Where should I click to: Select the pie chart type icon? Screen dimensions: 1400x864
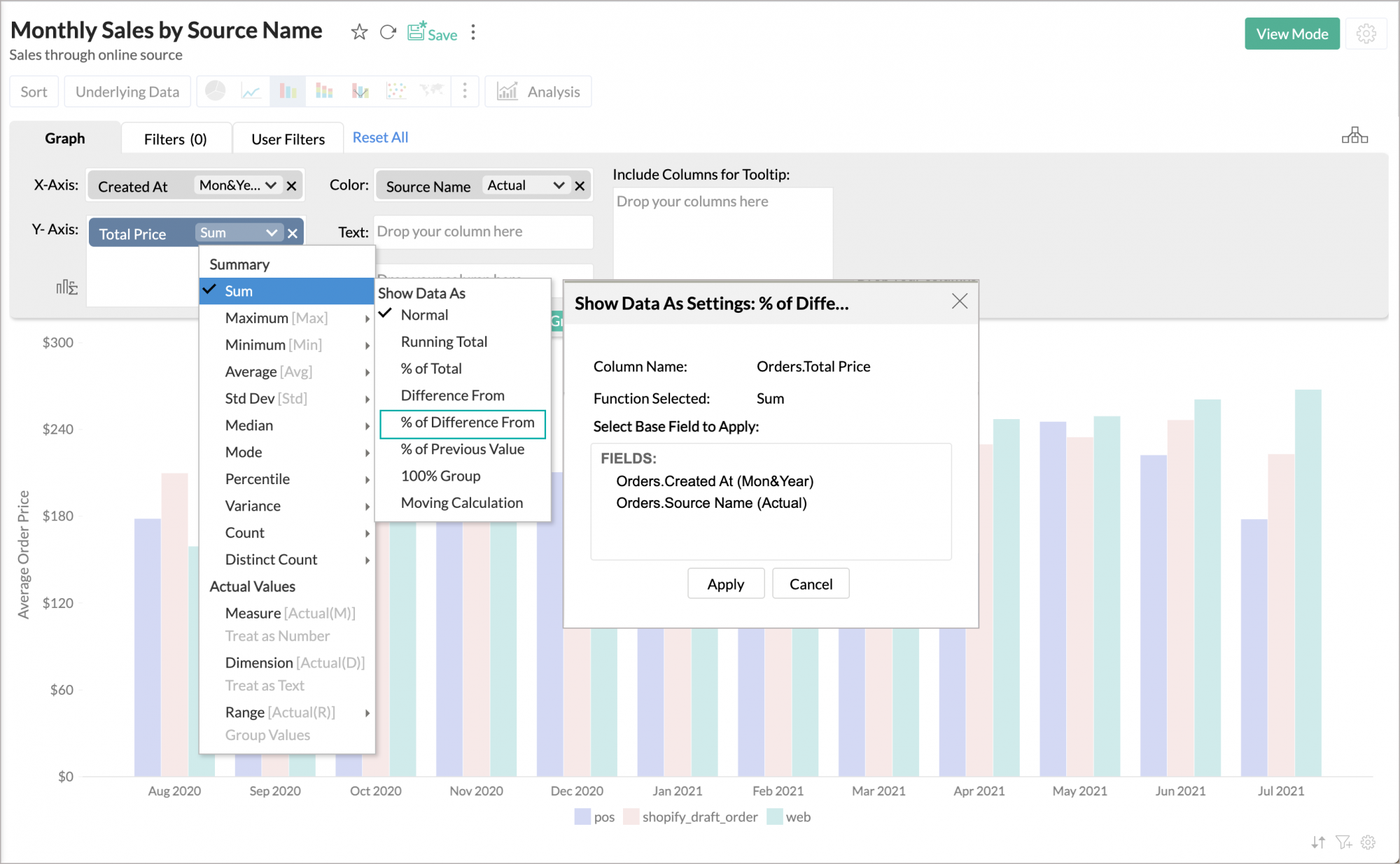tap(215, 91)
